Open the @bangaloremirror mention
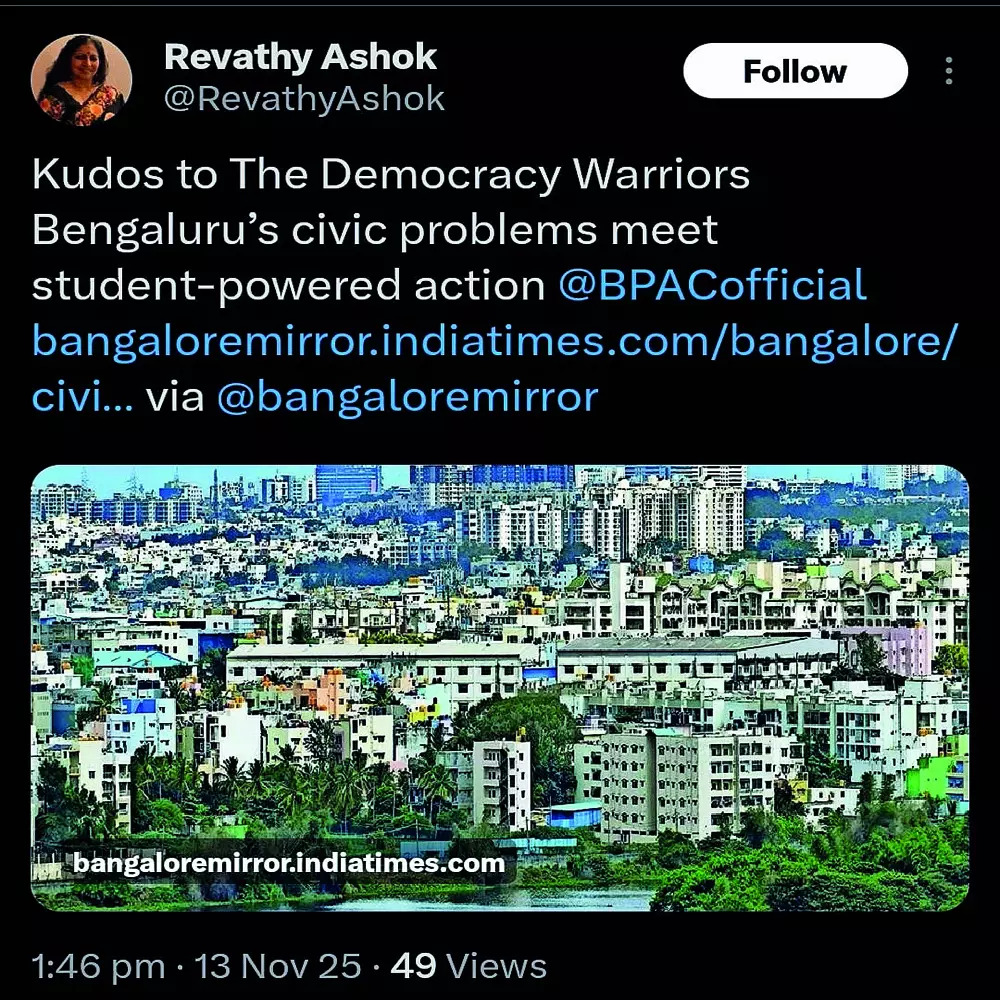Viewport: 1000px width, 1000px height. (x=408, y=397)
